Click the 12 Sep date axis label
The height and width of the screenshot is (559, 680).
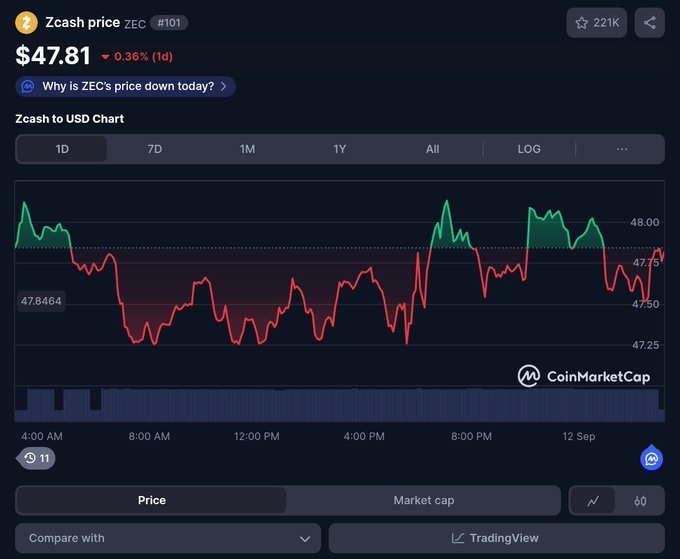579,436
